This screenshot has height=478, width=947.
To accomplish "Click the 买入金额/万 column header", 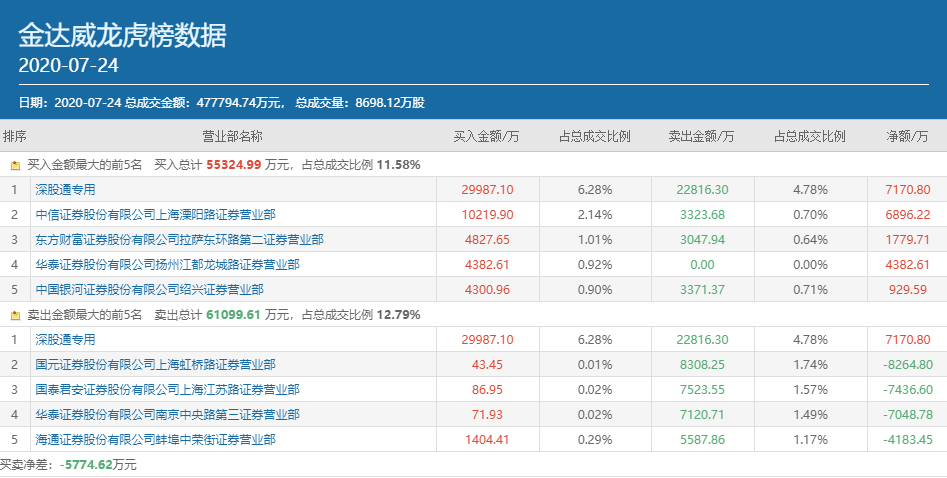I will tap(486, 136).
